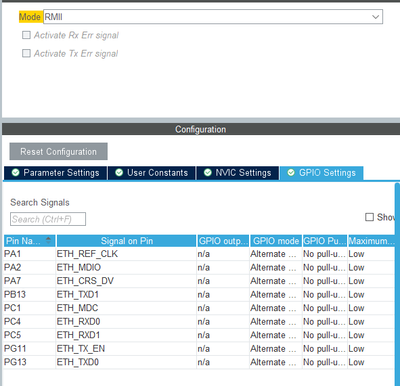Select the PC1 pin row
The height and width of the screenshot is (386, 400).
tap(199, 308)
